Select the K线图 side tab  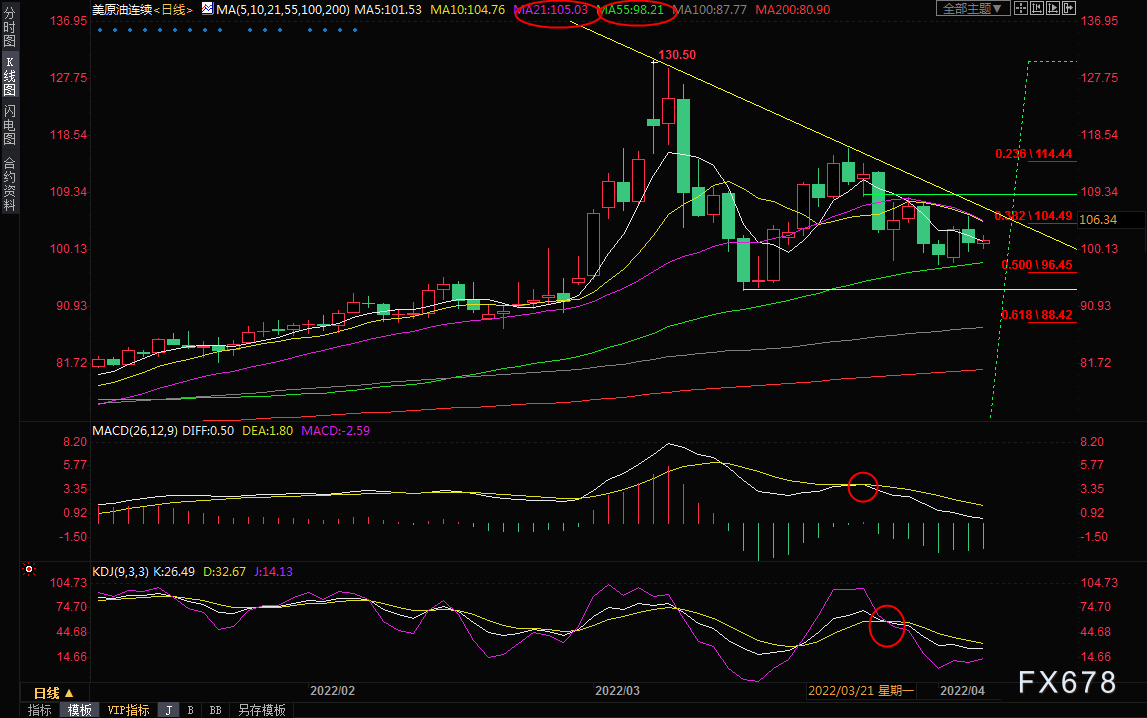[x=10, y=75]
